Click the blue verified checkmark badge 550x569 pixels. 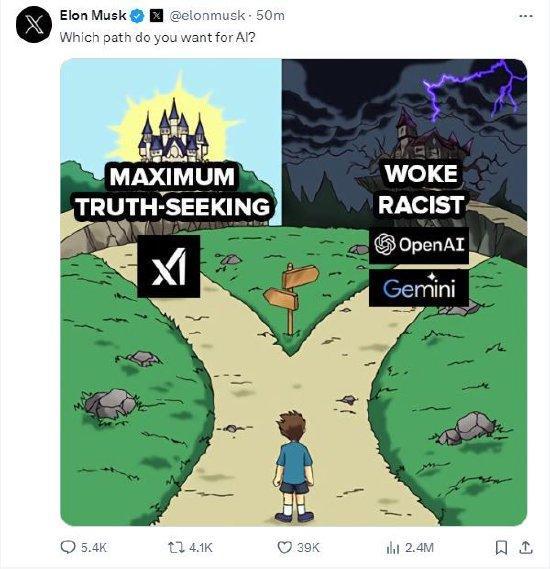click(x=138, y=16)
